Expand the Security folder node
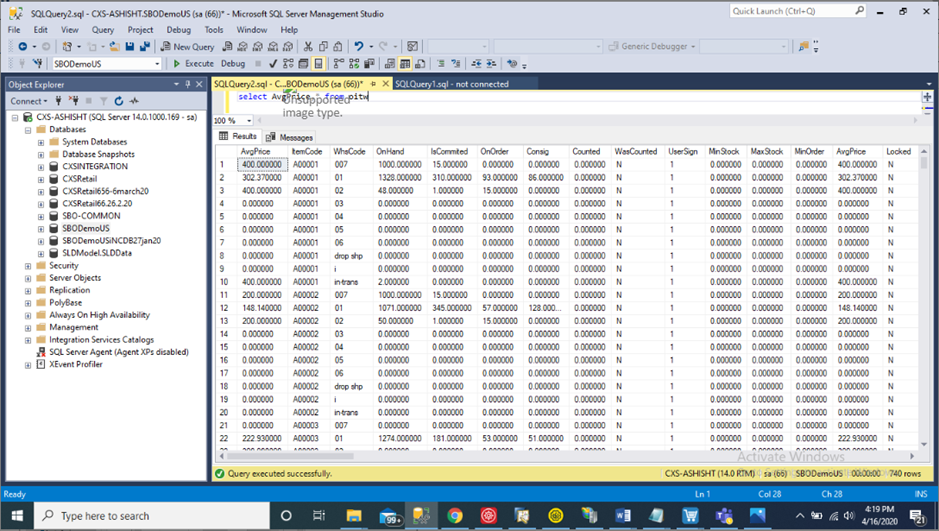Screen dimensions: 939x531 tap(28, 266)
